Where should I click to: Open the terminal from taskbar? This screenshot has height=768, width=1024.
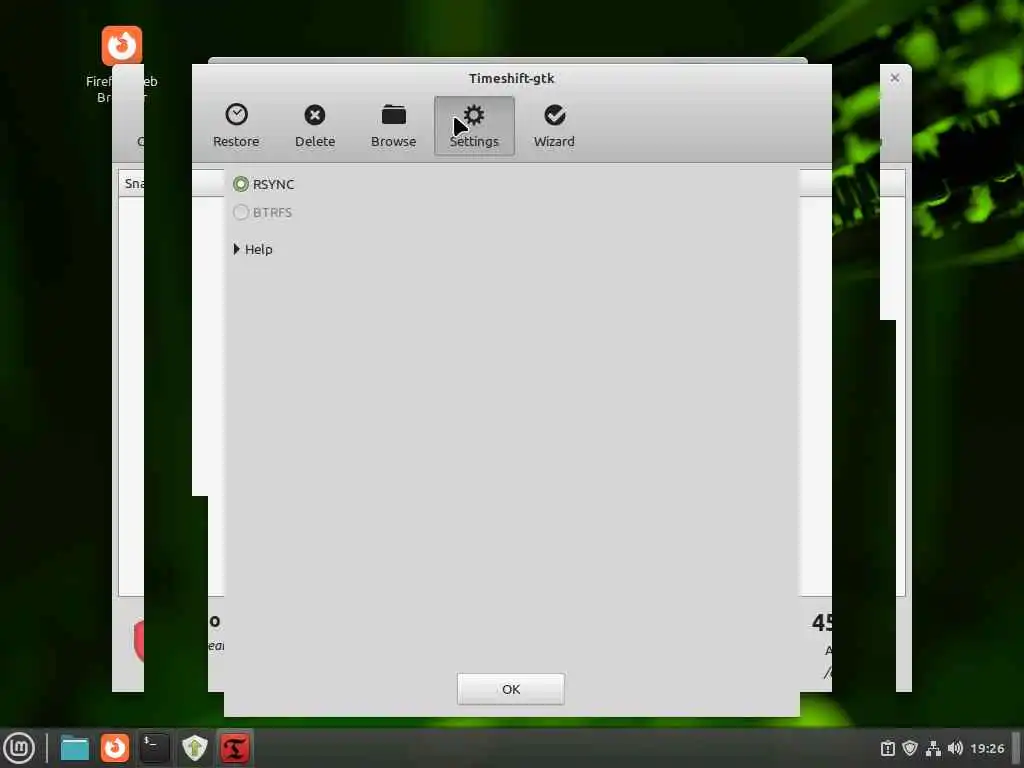pos(155,748)
